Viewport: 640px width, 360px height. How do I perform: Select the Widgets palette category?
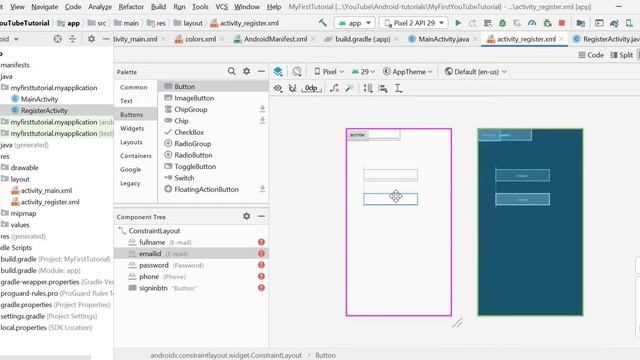(132, 129)
